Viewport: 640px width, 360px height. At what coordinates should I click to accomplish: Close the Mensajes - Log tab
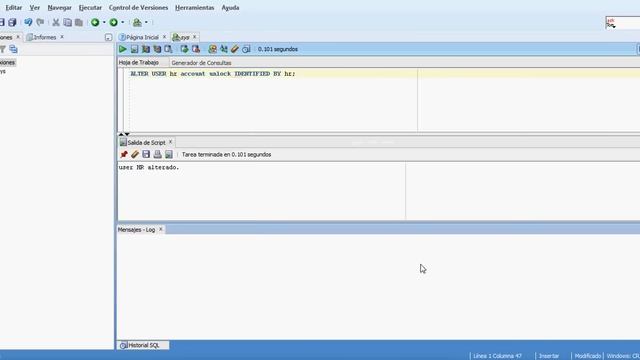pos(160,229)
